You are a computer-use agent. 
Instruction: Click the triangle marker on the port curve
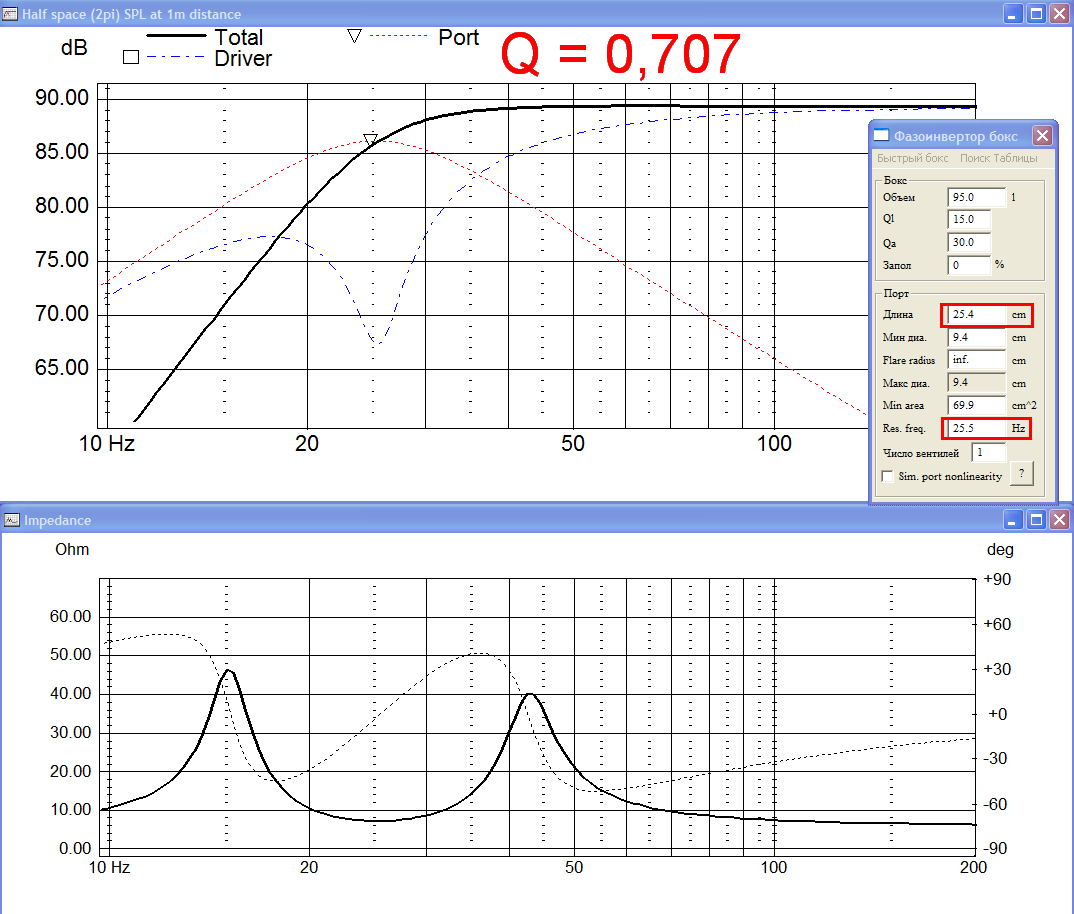pyautogui.click(x=370, y=140)
